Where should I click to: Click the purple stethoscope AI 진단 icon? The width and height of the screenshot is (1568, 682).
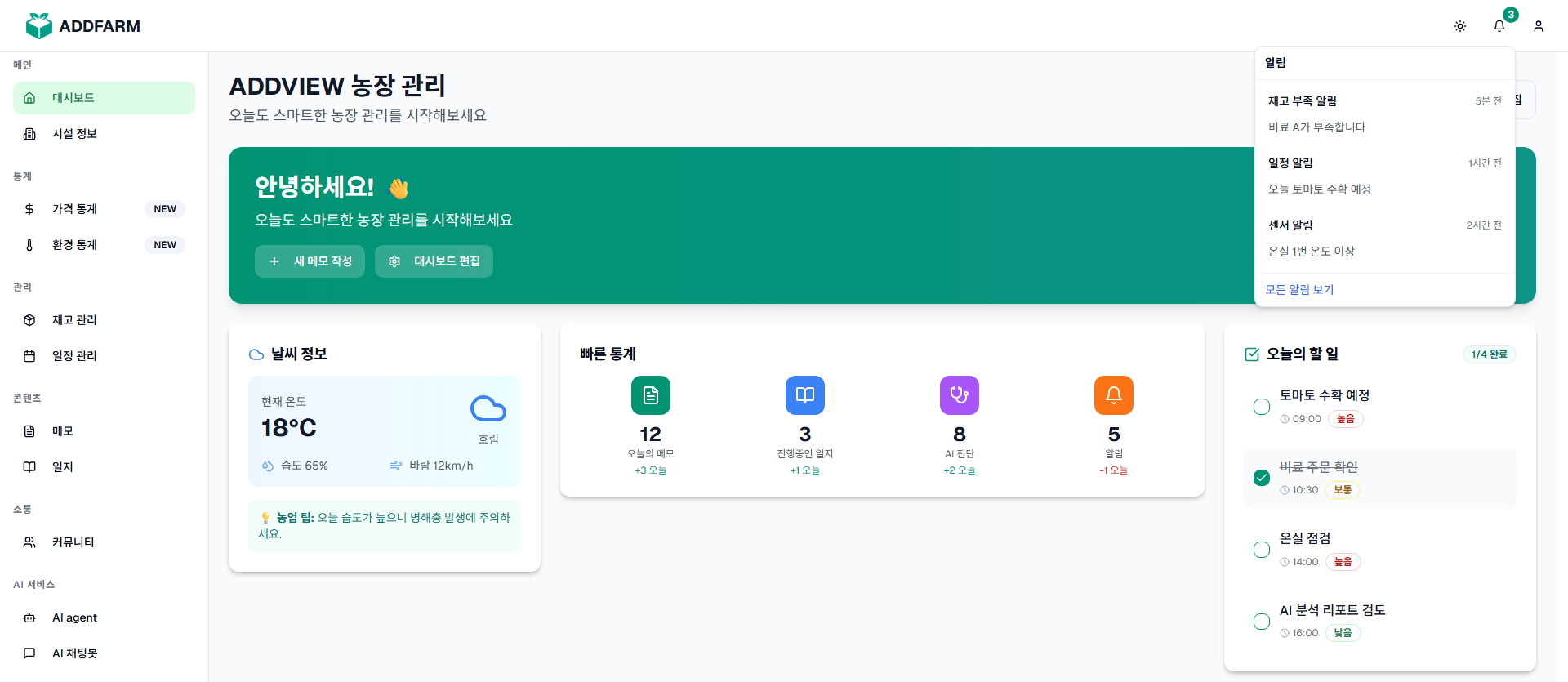coord(960,395)
